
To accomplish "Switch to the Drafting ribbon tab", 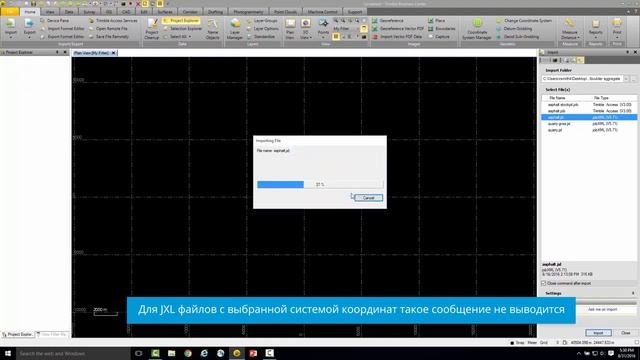I will point(215,12).
